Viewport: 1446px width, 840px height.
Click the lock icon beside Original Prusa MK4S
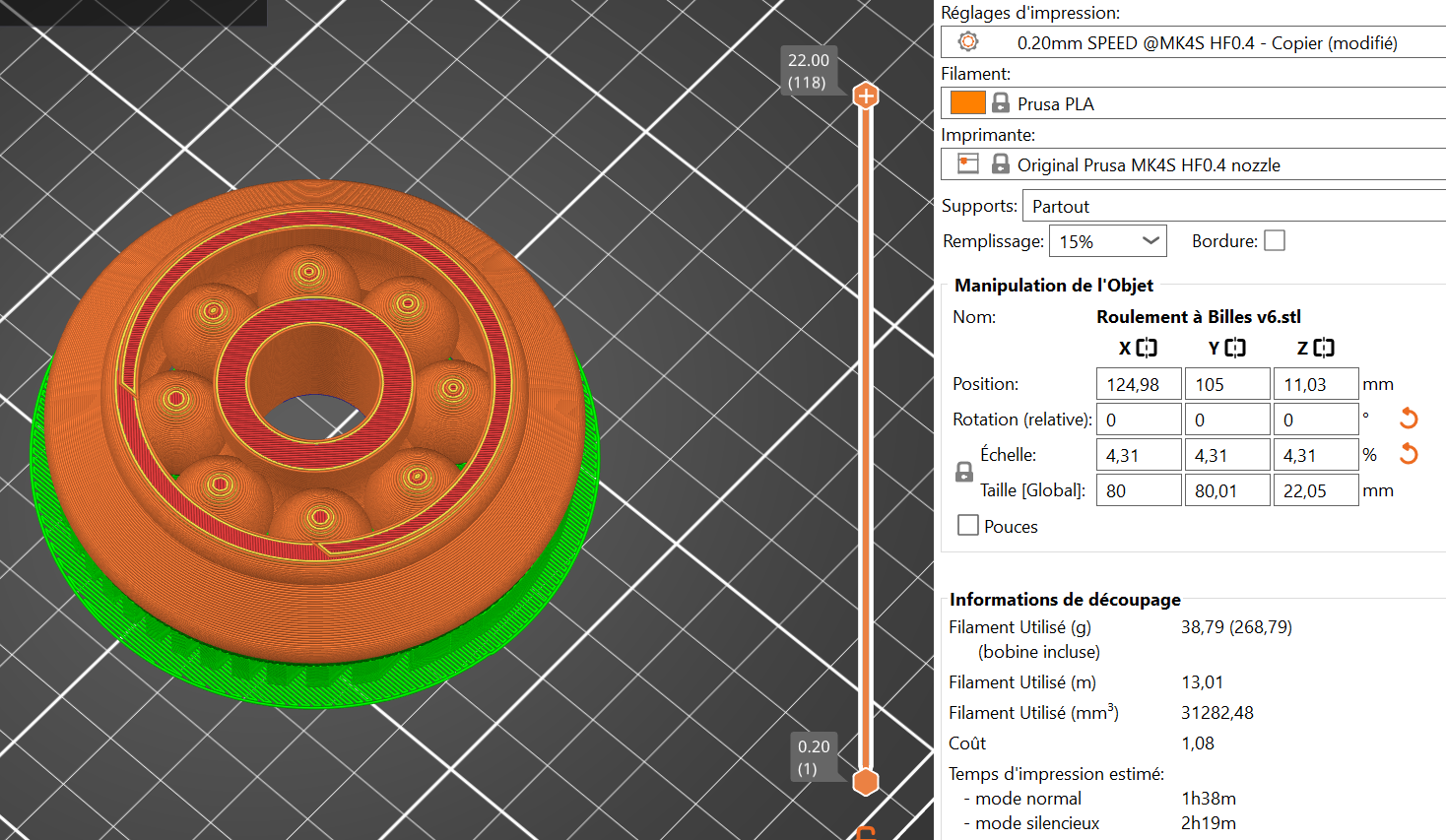click(1001, 163)
